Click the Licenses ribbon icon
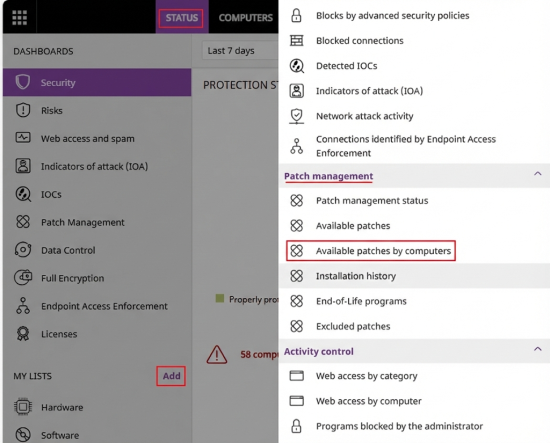 [x=23, y=334]
